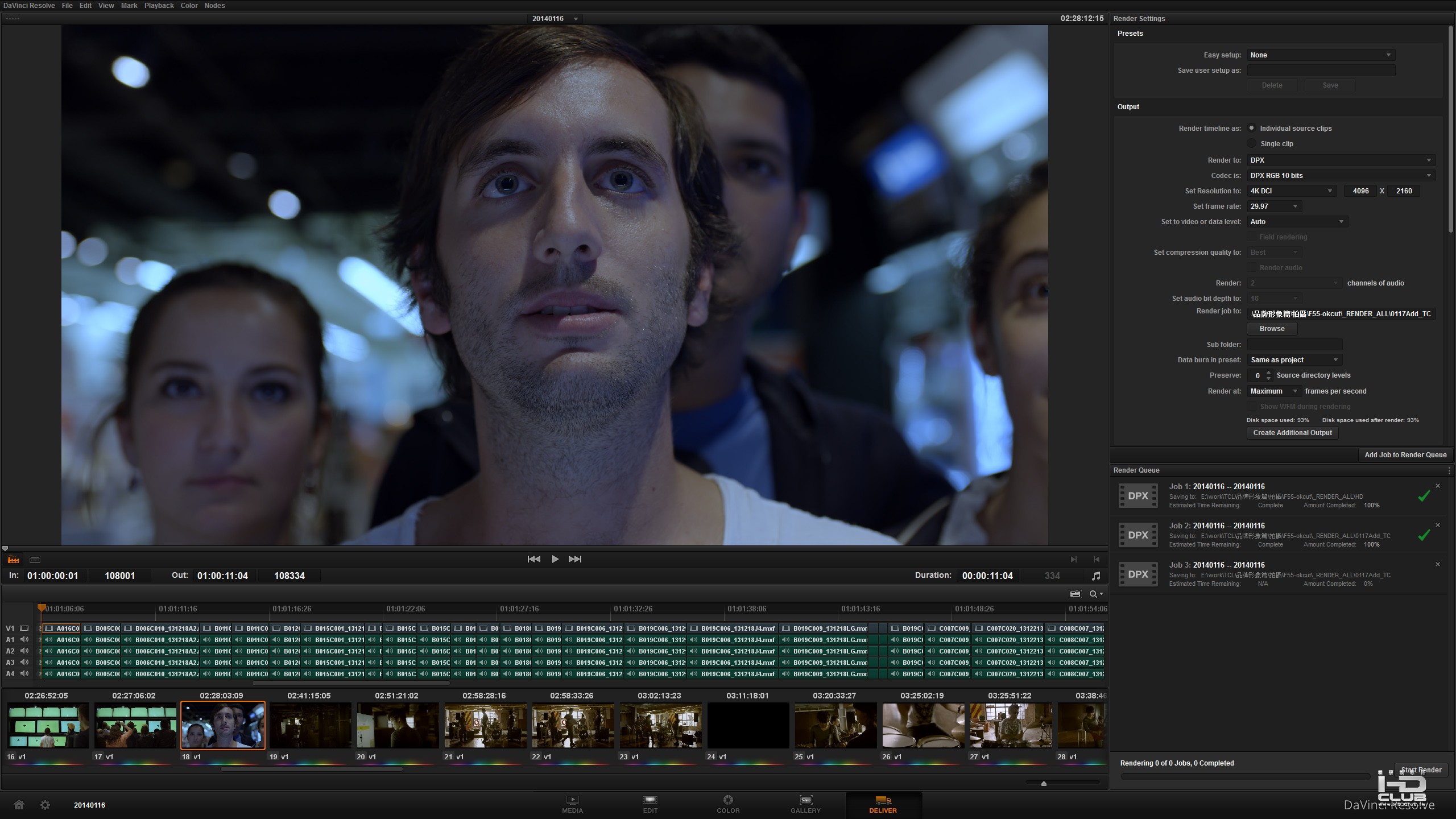This screenshot has height=819, width=1456.
Task: Open the Playback menu
Action: coord(159,6)
